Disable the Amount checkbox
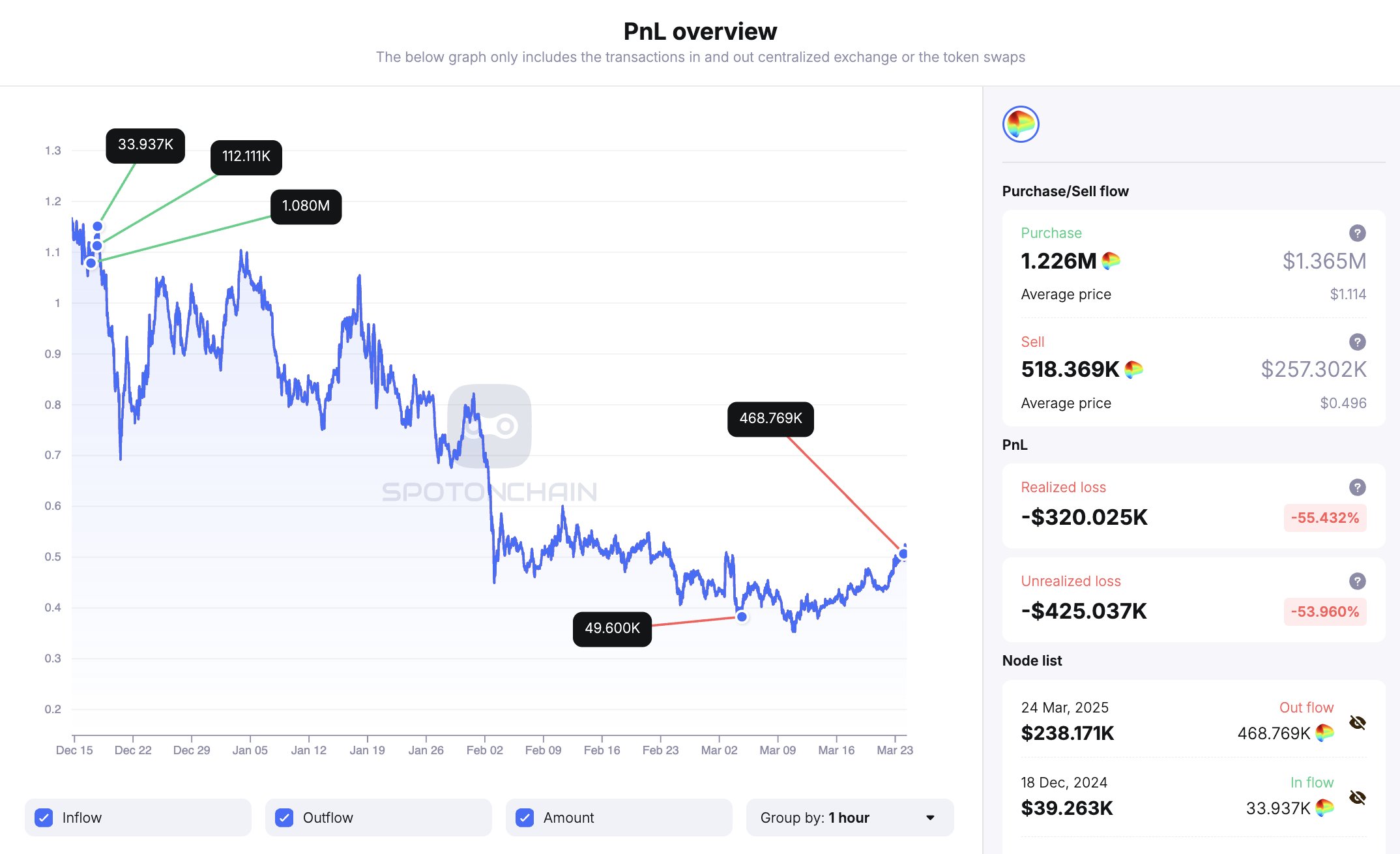 (x=525, y=817)
